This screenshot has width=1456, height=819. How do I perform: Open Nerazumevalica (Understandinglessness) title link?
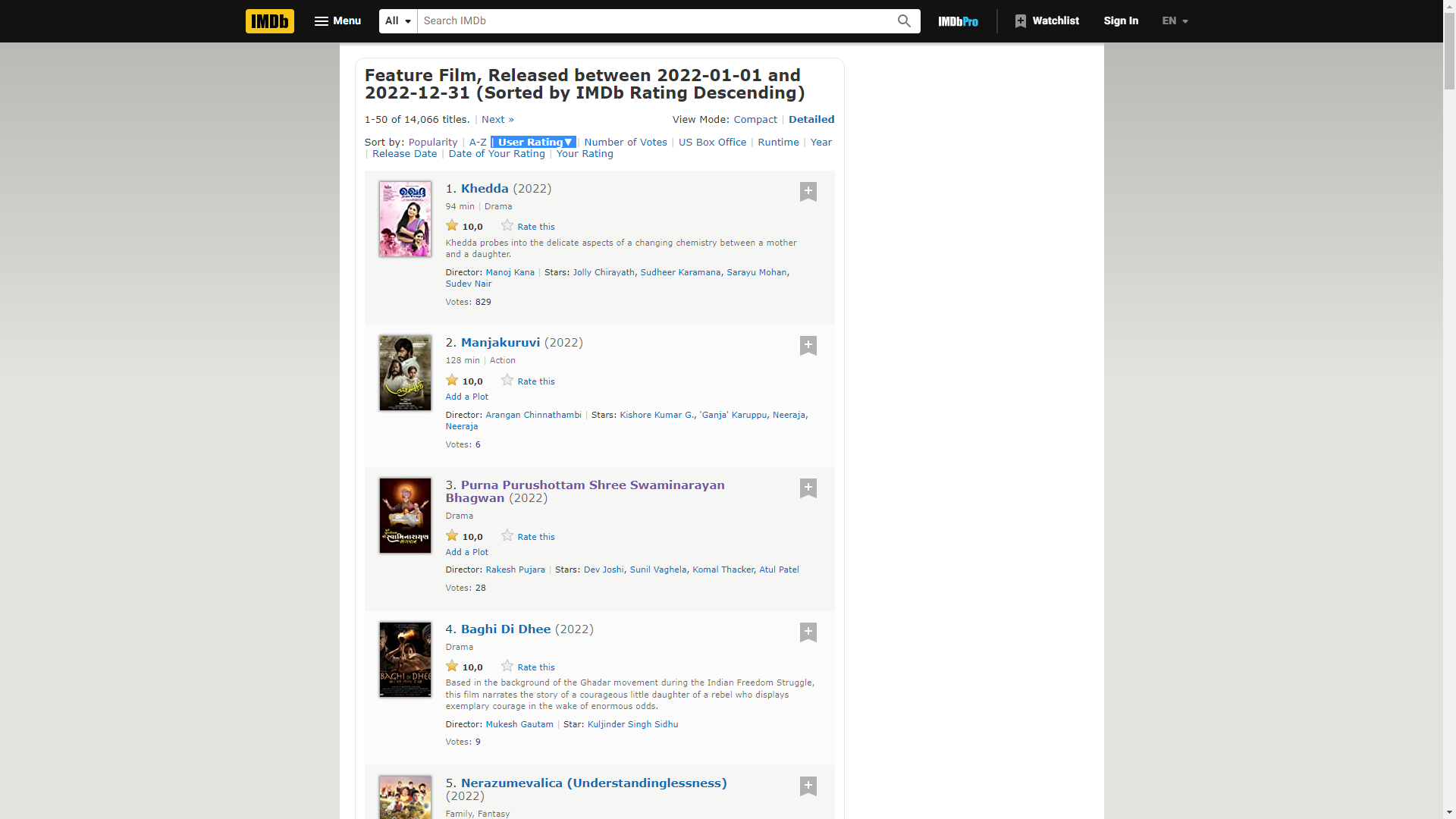coord(594,783)
